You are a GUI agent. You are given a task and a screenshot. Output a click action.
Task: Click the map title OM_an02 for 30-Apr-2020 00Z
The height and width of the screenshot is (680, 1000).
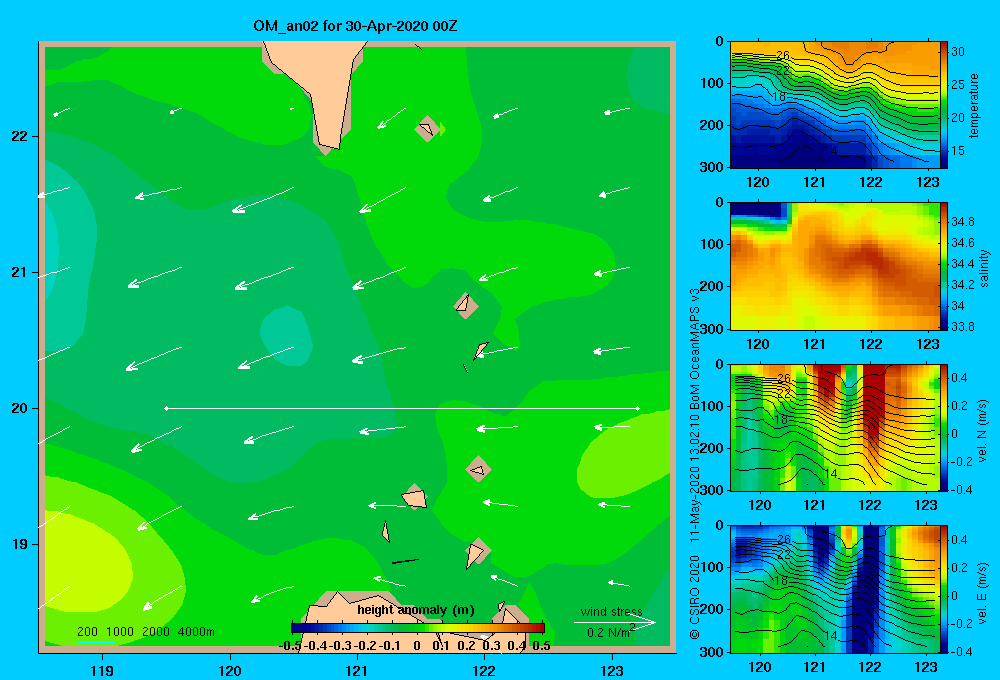click(x=355, y=26)
